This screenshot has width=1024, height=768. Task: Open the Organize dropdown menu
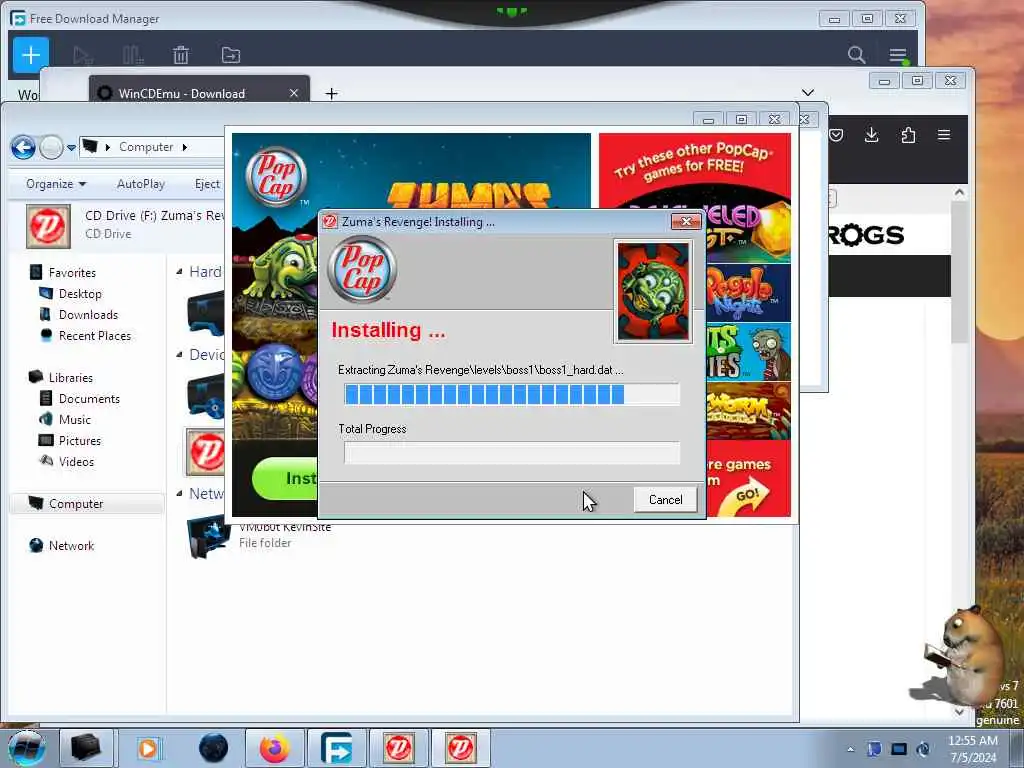tap(56, 184)
